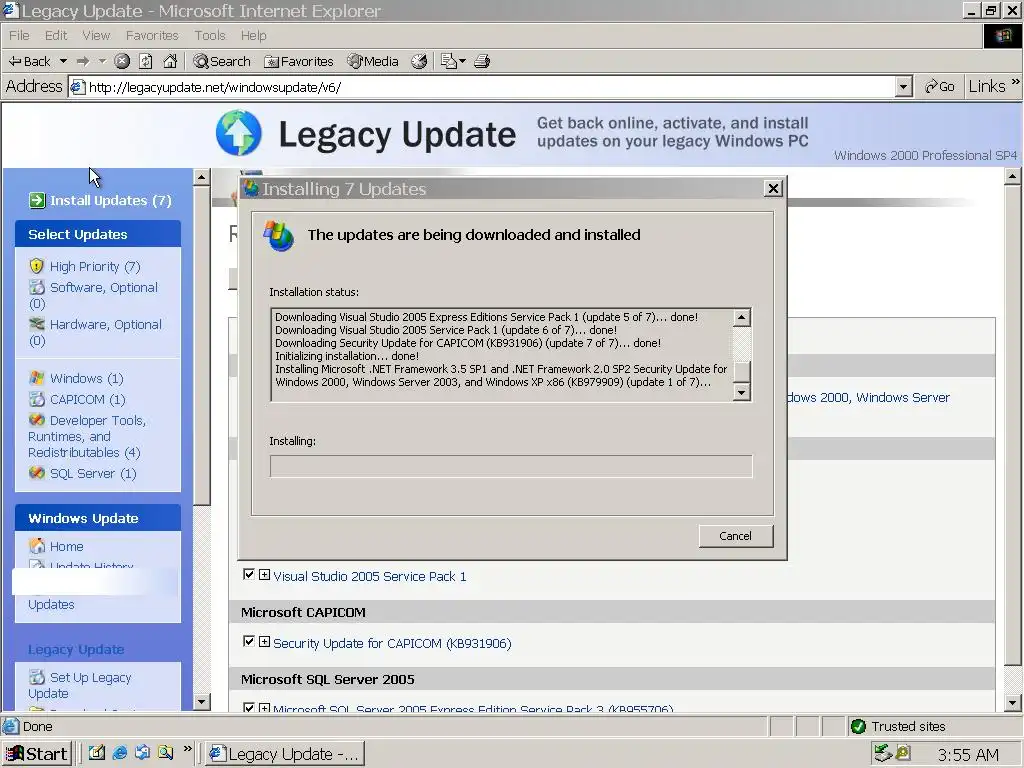Click the Refresh page toolbar icon

(146, 61)
